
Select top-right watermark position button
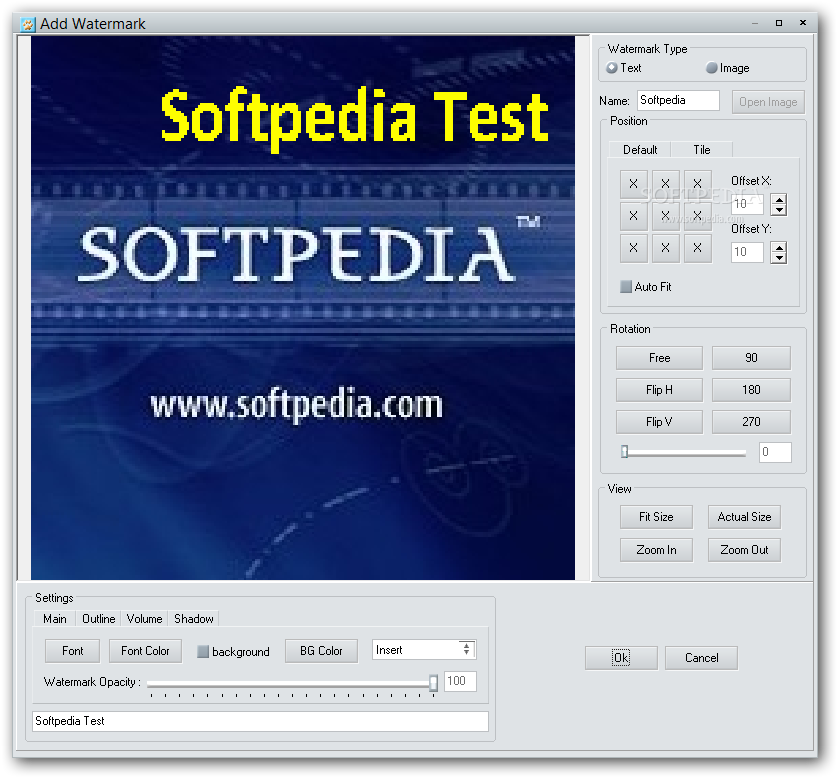(697, 184)
